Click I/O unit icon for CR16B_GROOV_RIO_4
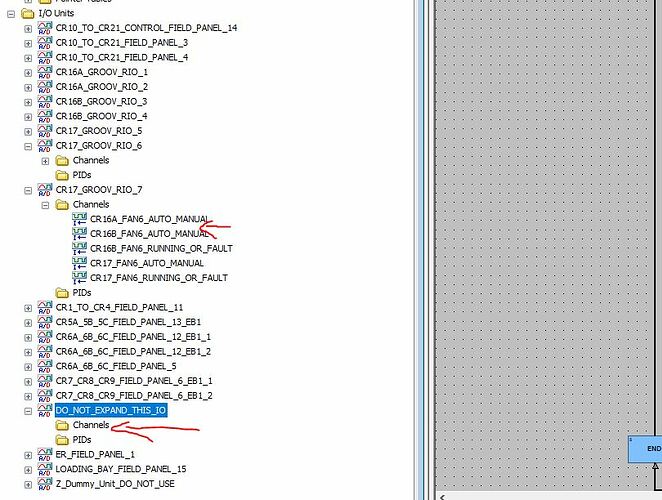This screenshot has height=500, width=662. 45,116
